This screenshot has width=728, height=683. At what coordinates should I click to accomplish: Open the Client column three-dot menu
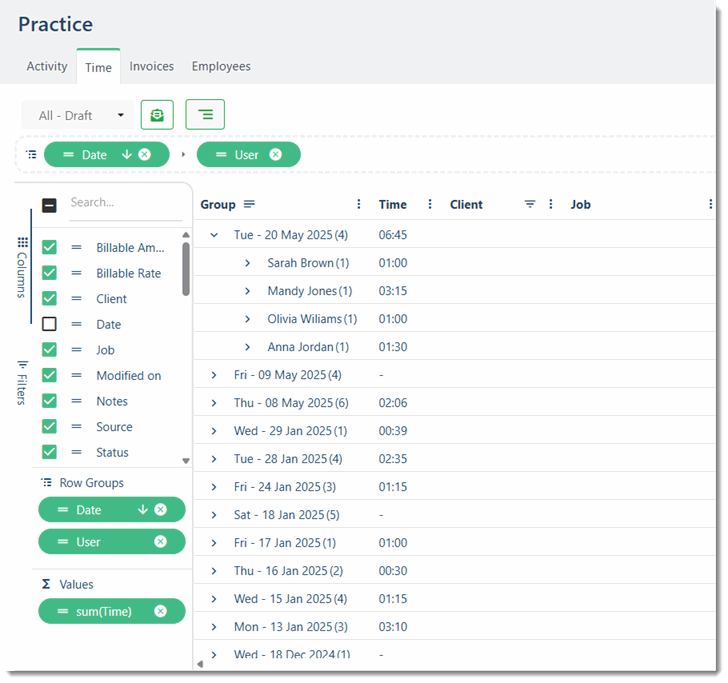(x=551, y=204)
